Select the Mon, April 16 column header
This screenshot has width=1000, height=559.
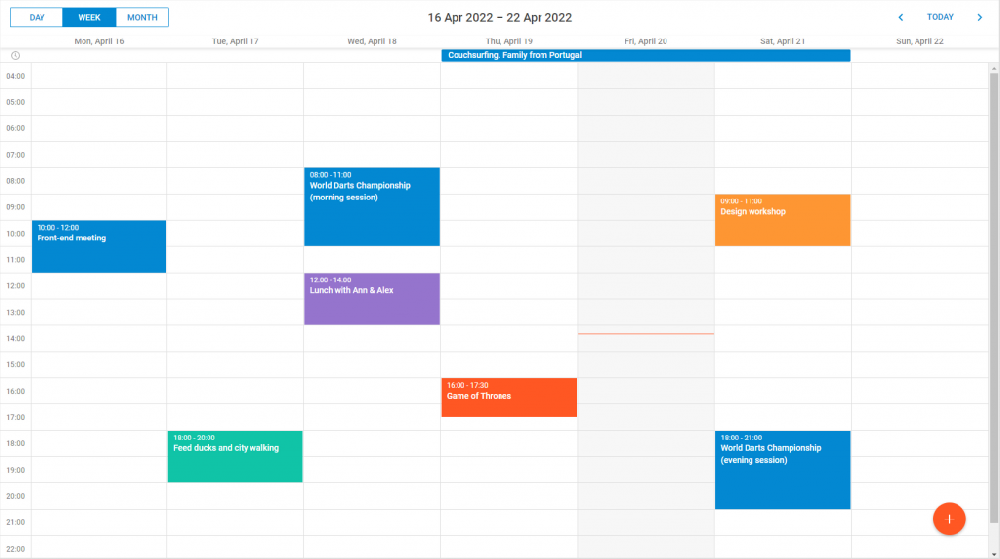(99, 41)
